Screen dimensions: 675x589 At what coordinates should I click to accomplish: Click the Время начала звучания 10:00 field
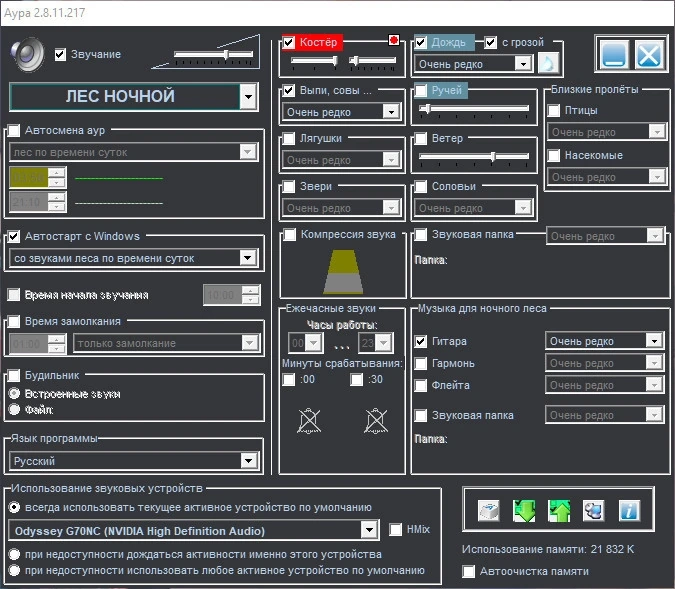point(223,295)
